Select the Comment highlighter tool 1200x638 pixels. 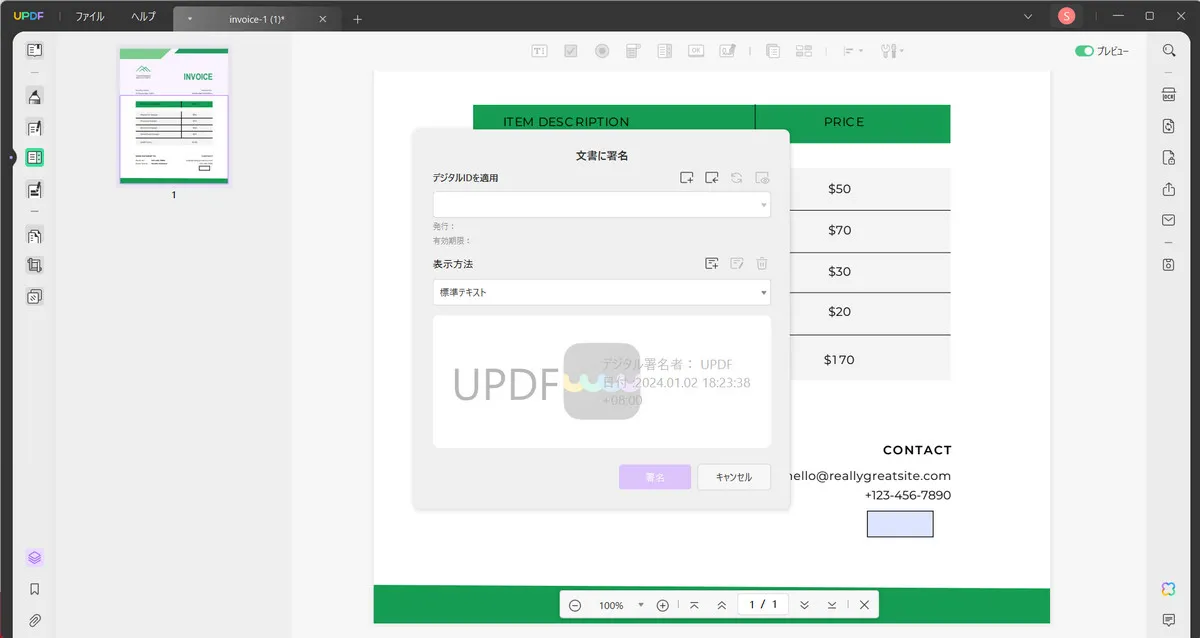pos(35,97)
